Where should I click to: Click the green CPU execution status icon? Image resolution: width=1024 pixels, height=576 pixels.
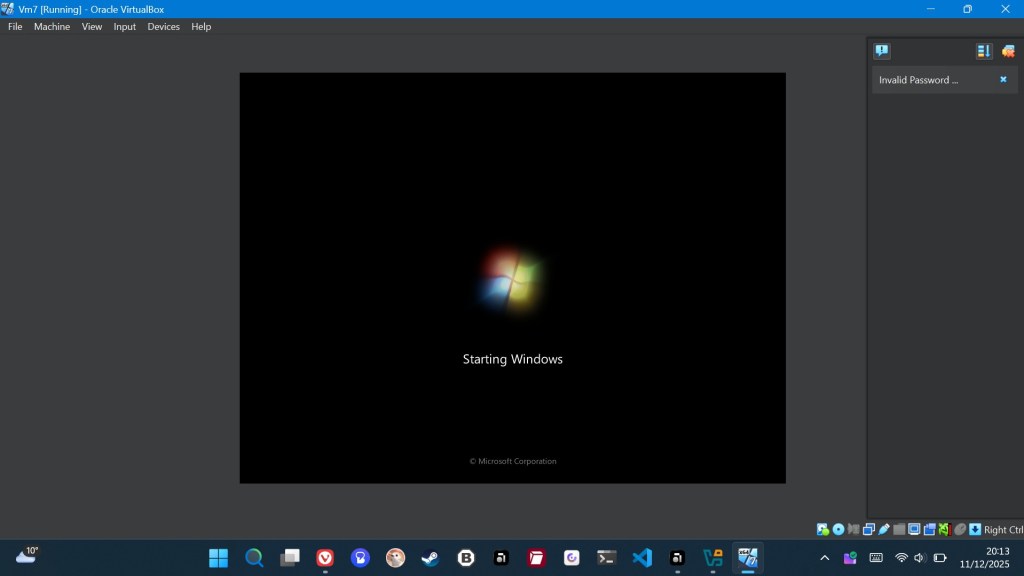(x=944, y=529)
